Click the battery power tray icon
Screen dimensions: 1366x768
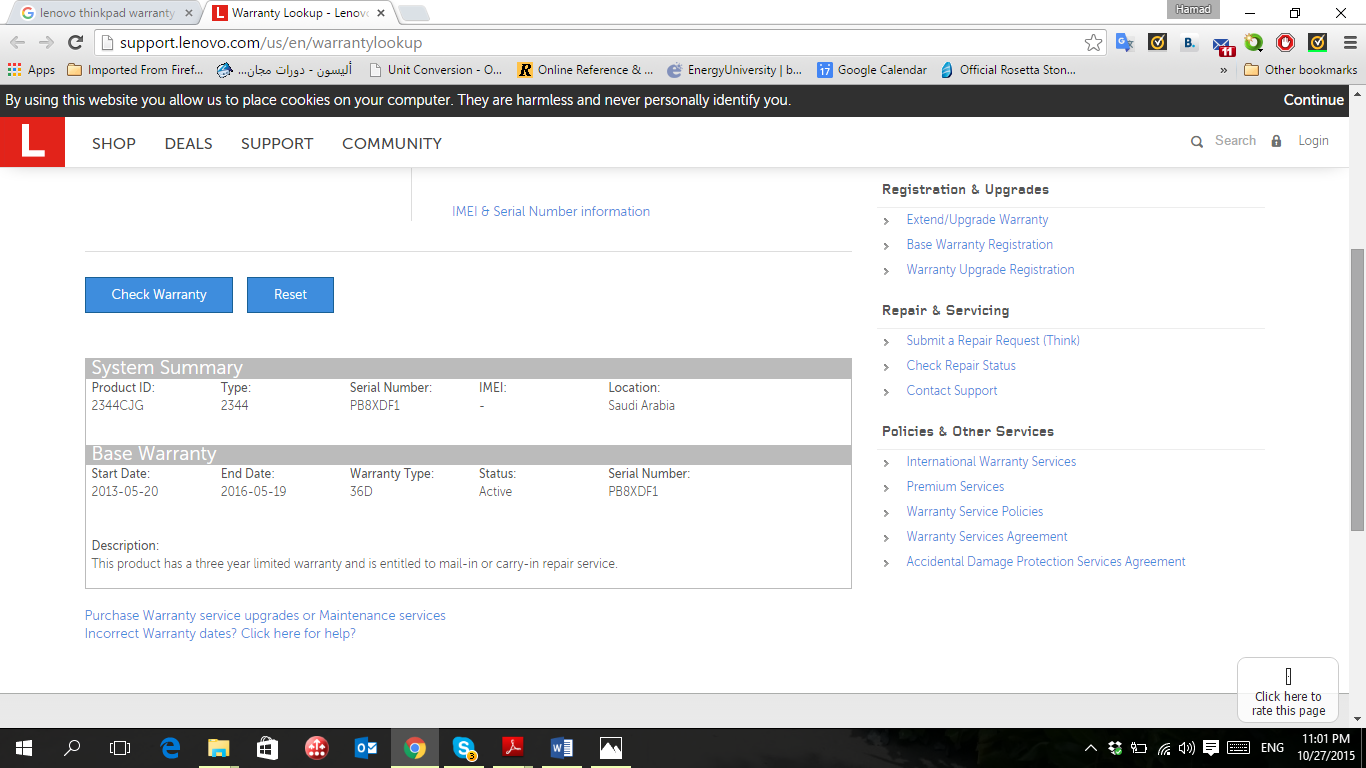pos(1140,748)
